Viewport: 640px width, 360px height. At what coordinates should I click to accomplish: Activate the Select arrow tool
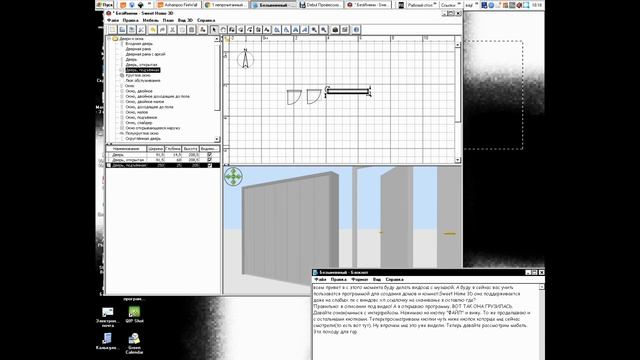[214, 30]
